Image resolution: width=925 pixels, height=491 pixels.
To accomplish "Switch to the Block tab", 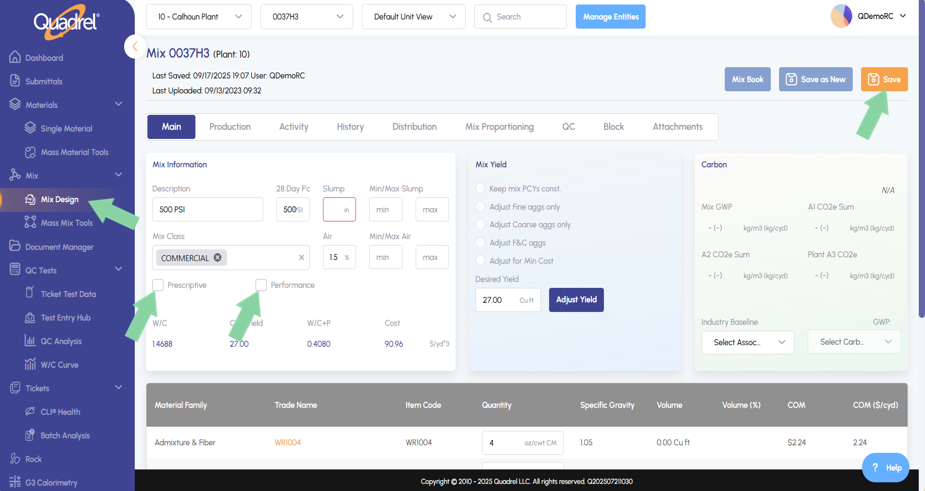I will click(614, 127).
